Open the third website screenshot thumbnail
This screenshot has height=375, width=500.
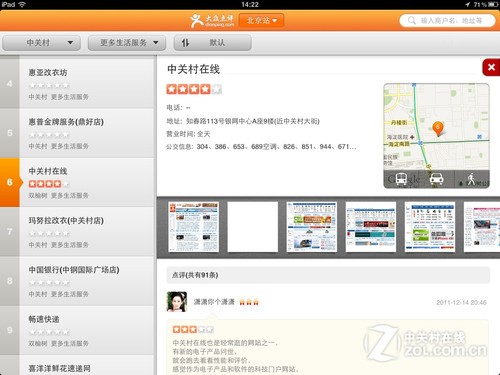point(312,227)
